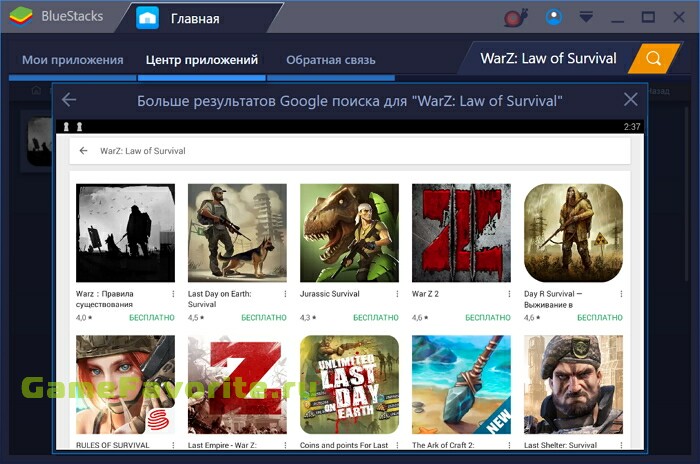Image resolution: width=700 pixels, height=464 pixels.
Task: Click the home icon behind the results dialog
Action: 36,91
